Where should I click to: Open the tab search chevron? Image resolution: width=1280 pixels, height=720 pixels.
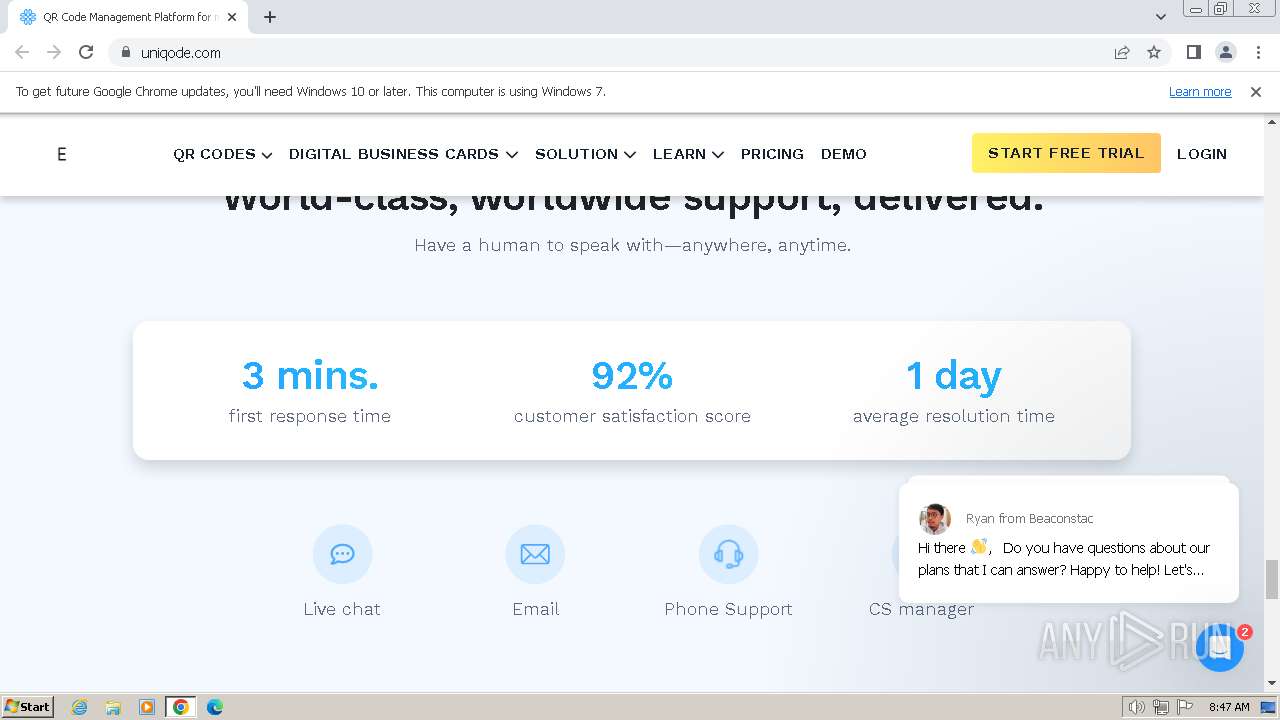(x=1161, y=17)
